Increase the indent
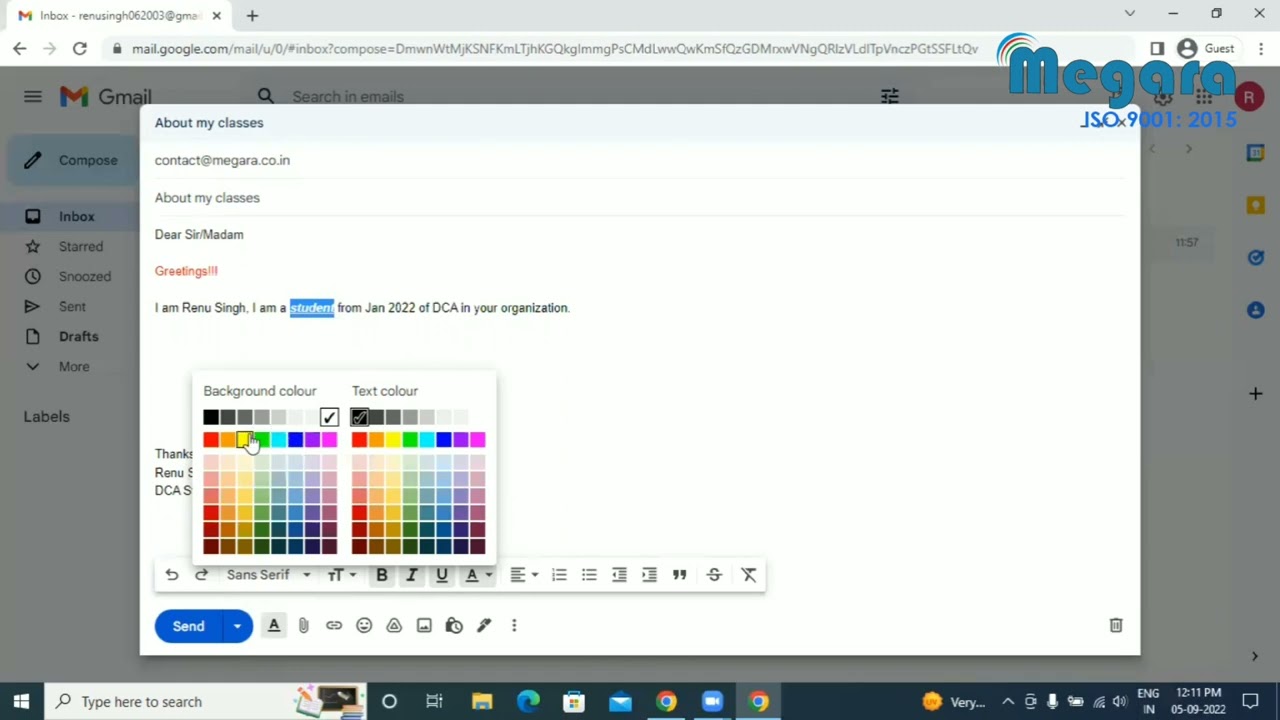1280x720 pixels. [649, 575]
